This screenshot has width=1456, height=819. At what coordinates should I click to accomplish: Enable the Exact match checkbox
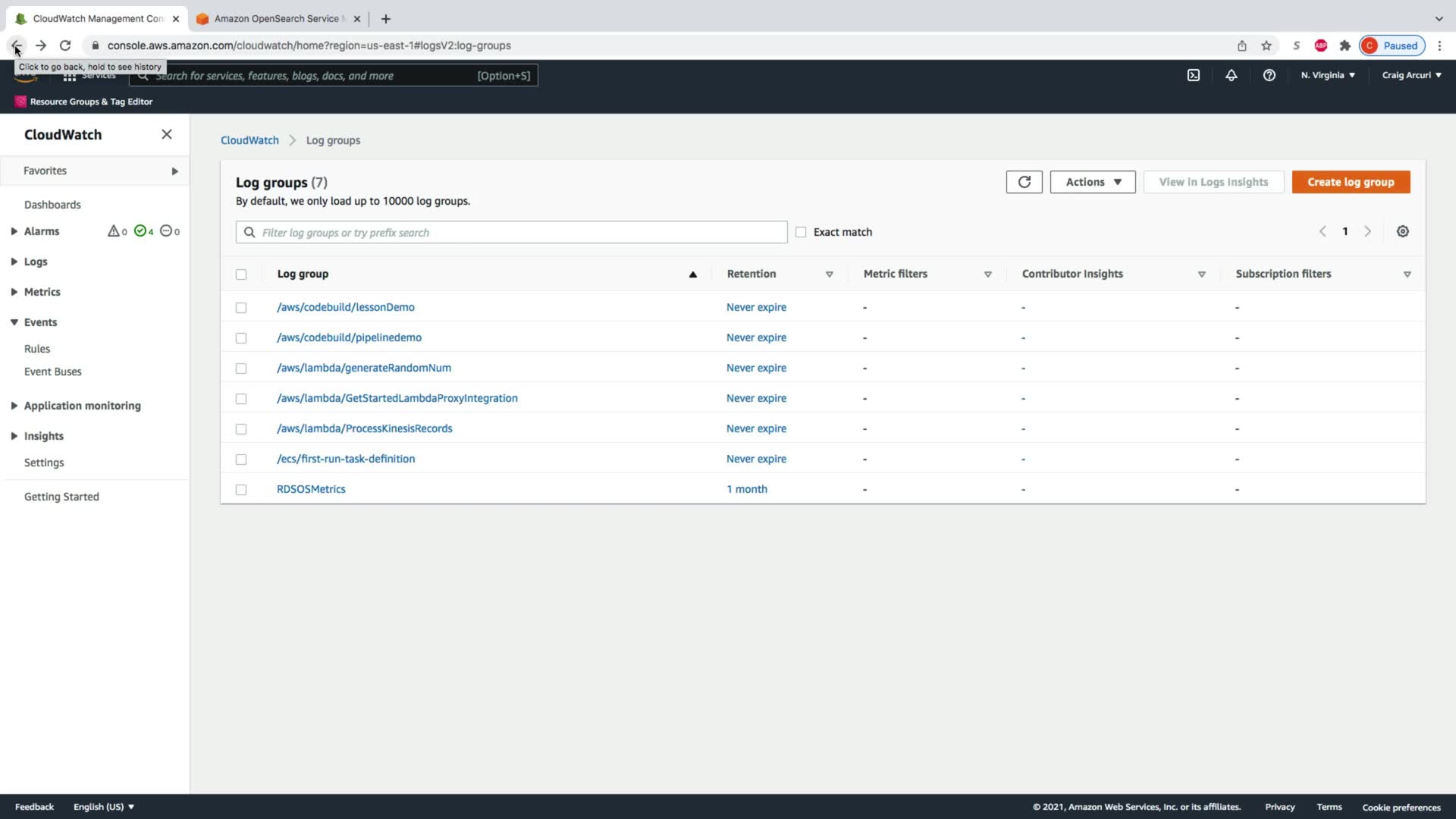(801, 232)
